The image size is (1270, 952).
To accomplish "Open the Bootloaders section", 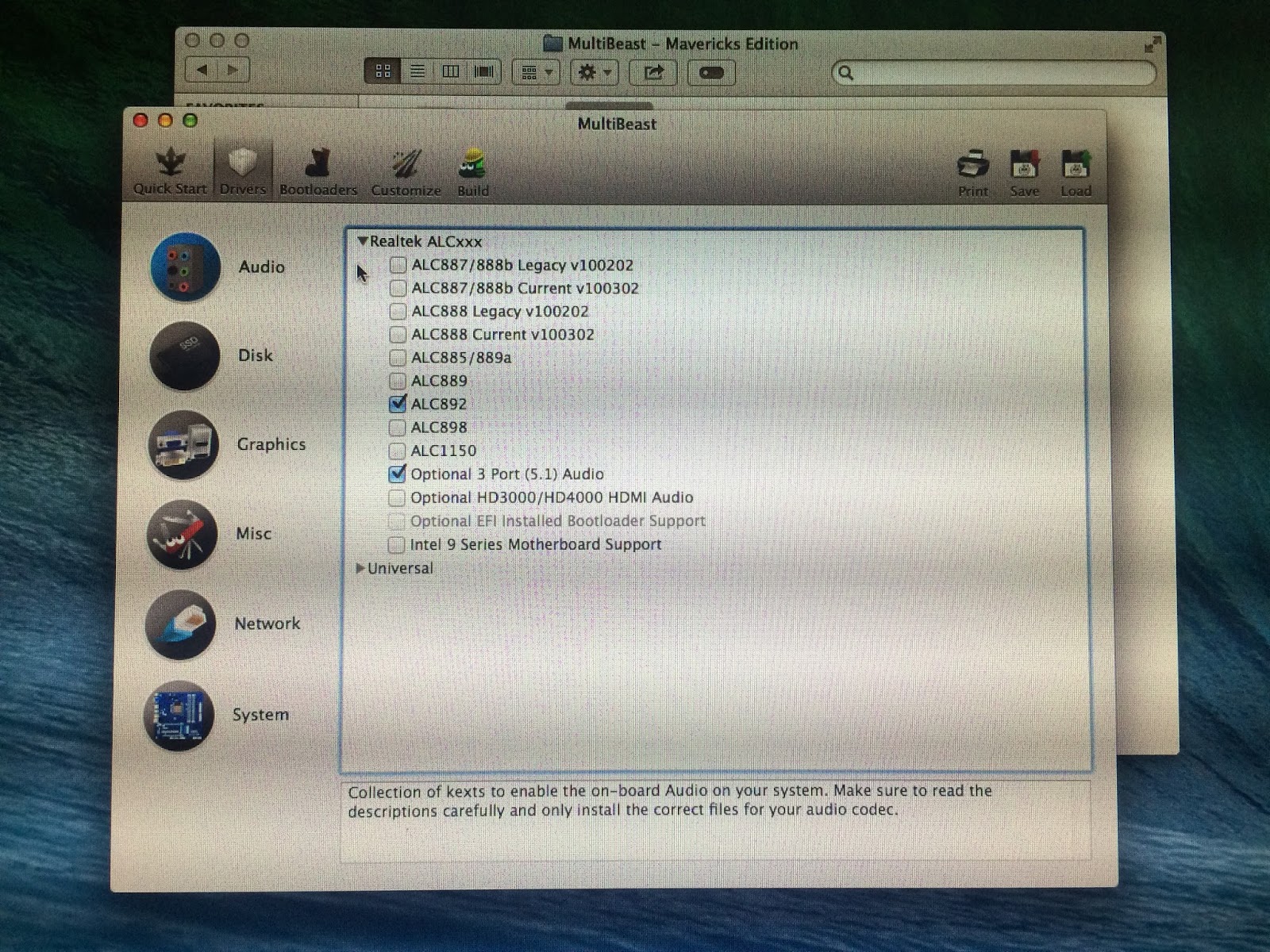I will point(317,168).
